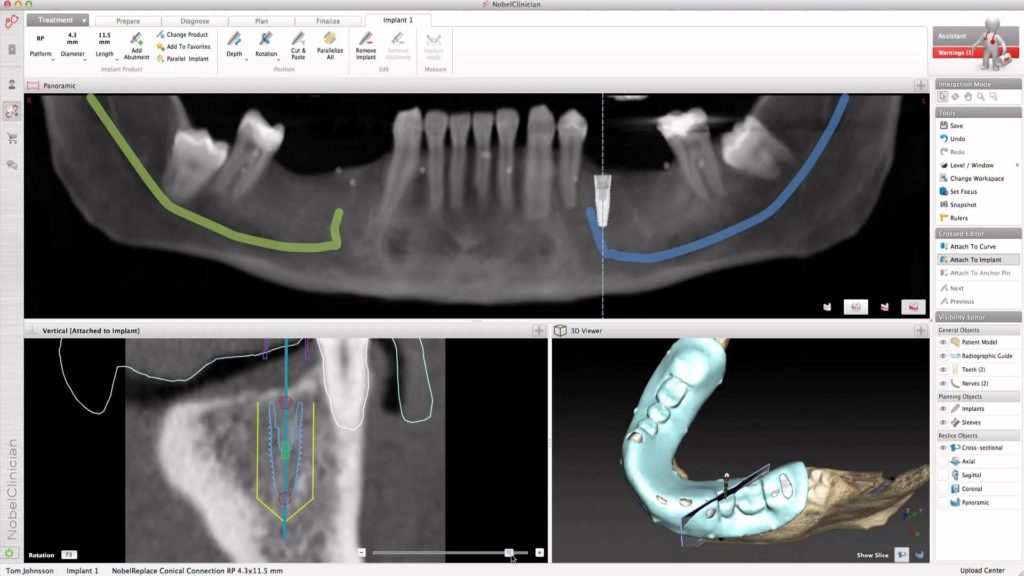Switch to the Diagnose tab
Viewport: 1024px width, 576px height.
coord(194,20)
